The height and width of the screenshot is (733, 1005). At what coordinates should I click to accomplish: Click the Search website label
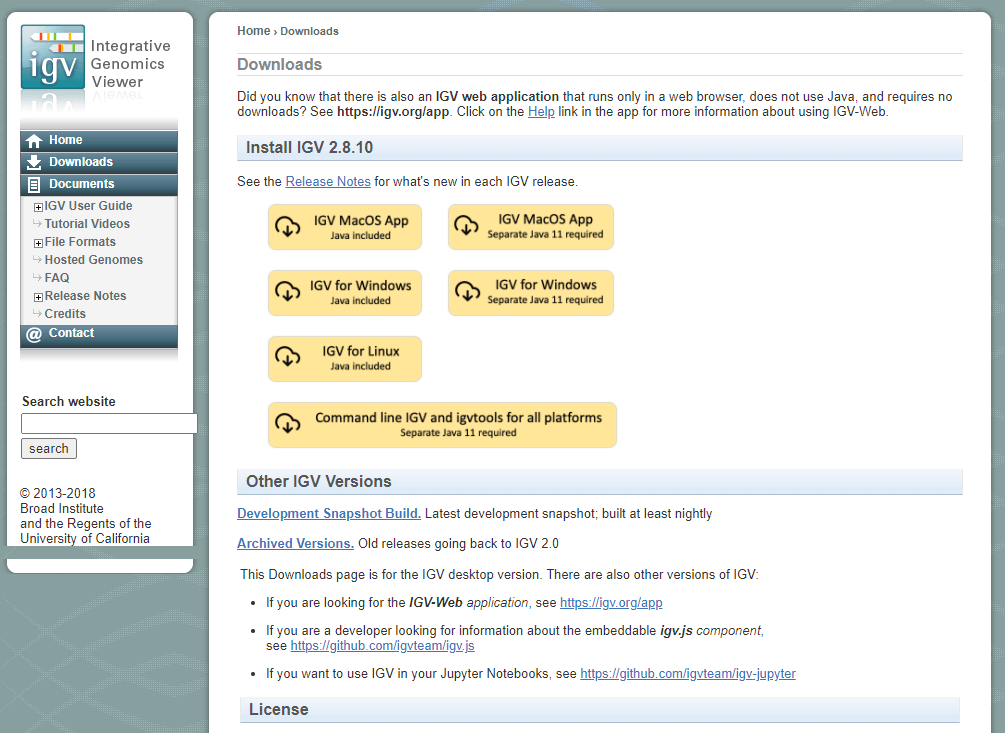69,401
